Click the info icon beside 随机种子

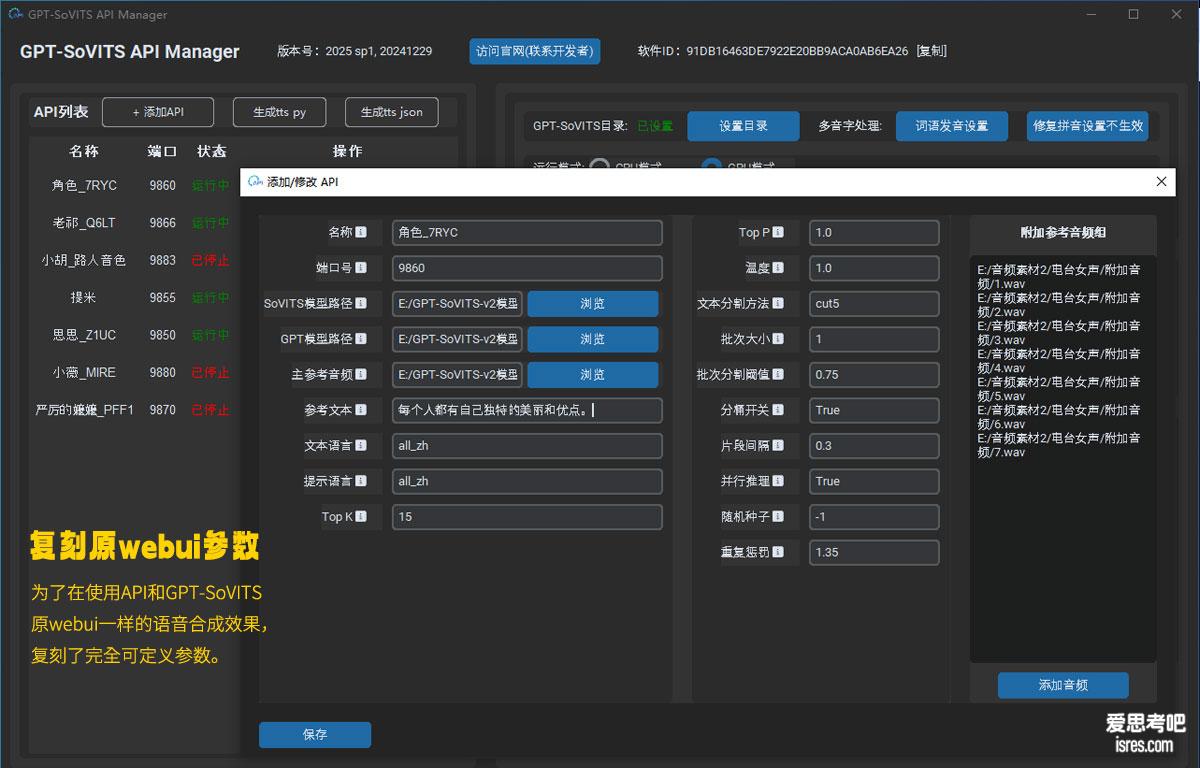click(x=778, y=517)
